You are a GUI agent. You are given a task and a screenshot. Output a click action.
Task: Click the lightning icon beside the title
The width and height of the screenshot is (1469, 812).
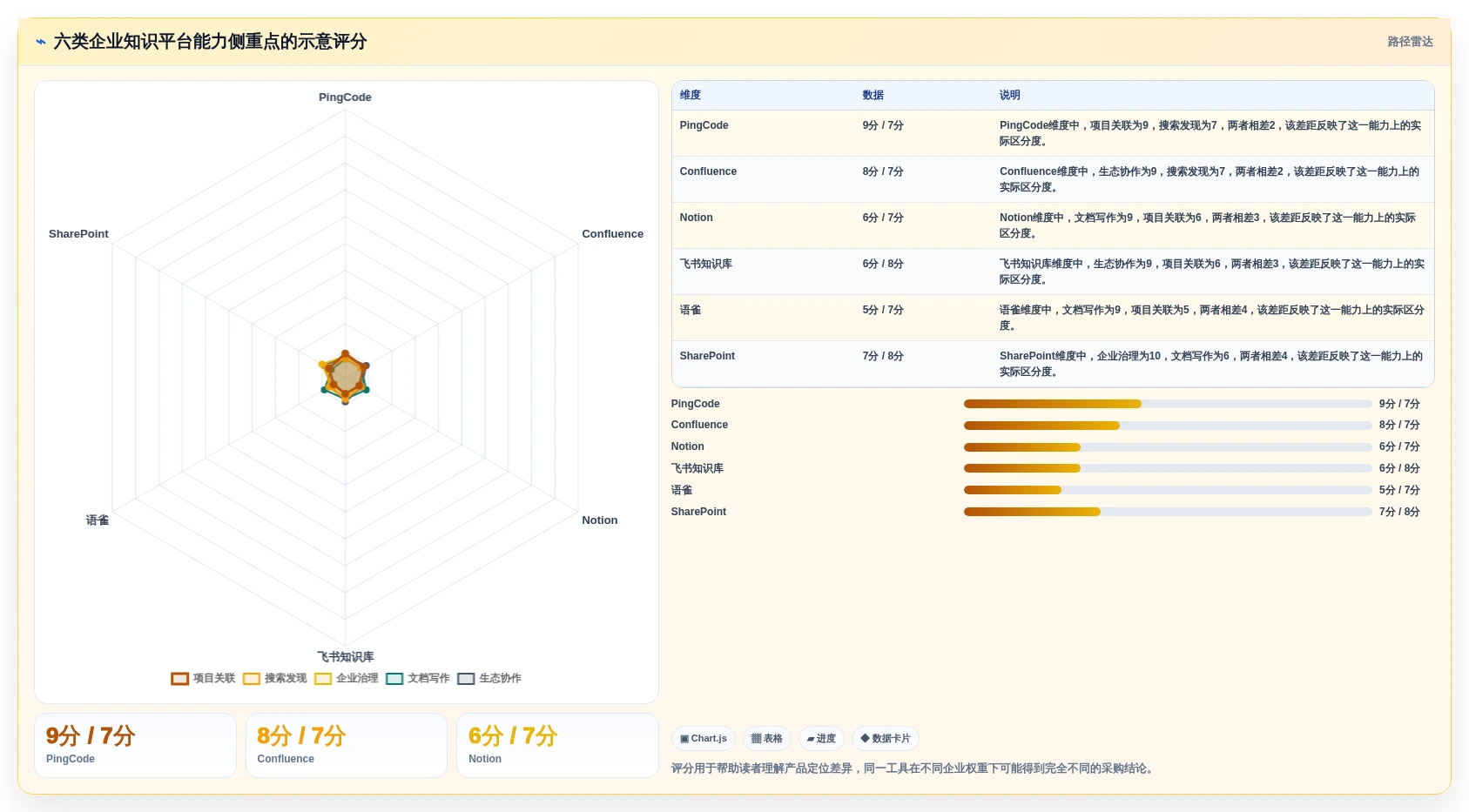tap(41, 42)
